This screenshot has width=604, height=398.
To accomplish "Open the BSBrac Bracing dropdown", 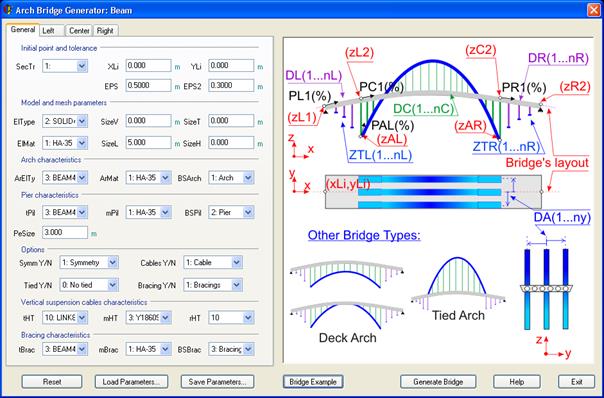I will [231, 349].
